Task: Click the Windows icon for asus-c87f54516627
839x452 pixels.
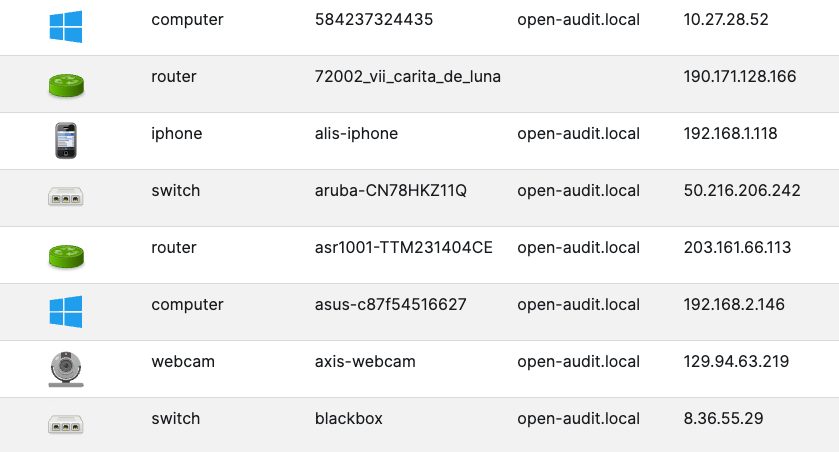Action: tap(66, 312)
